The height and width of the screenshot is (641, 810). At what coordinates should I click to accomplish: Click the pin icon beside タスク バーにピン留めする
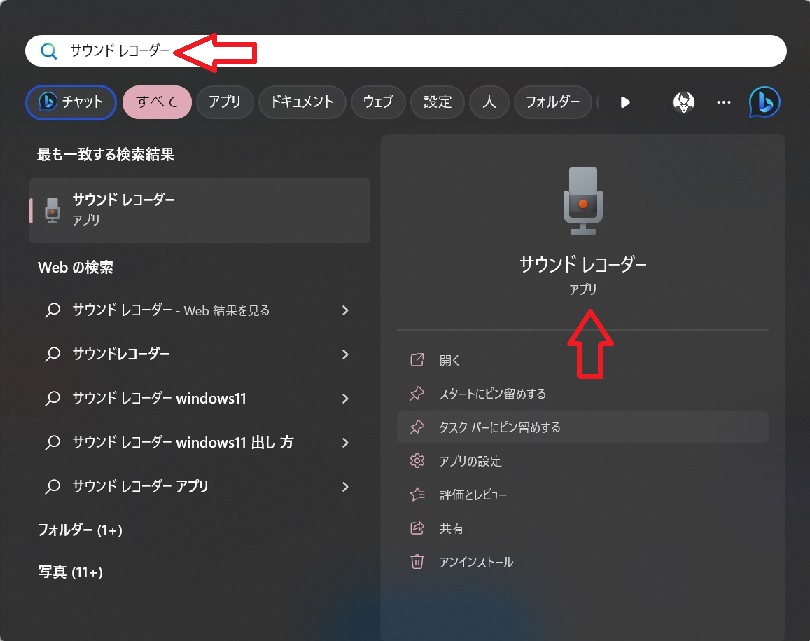[x=417, y=427]
